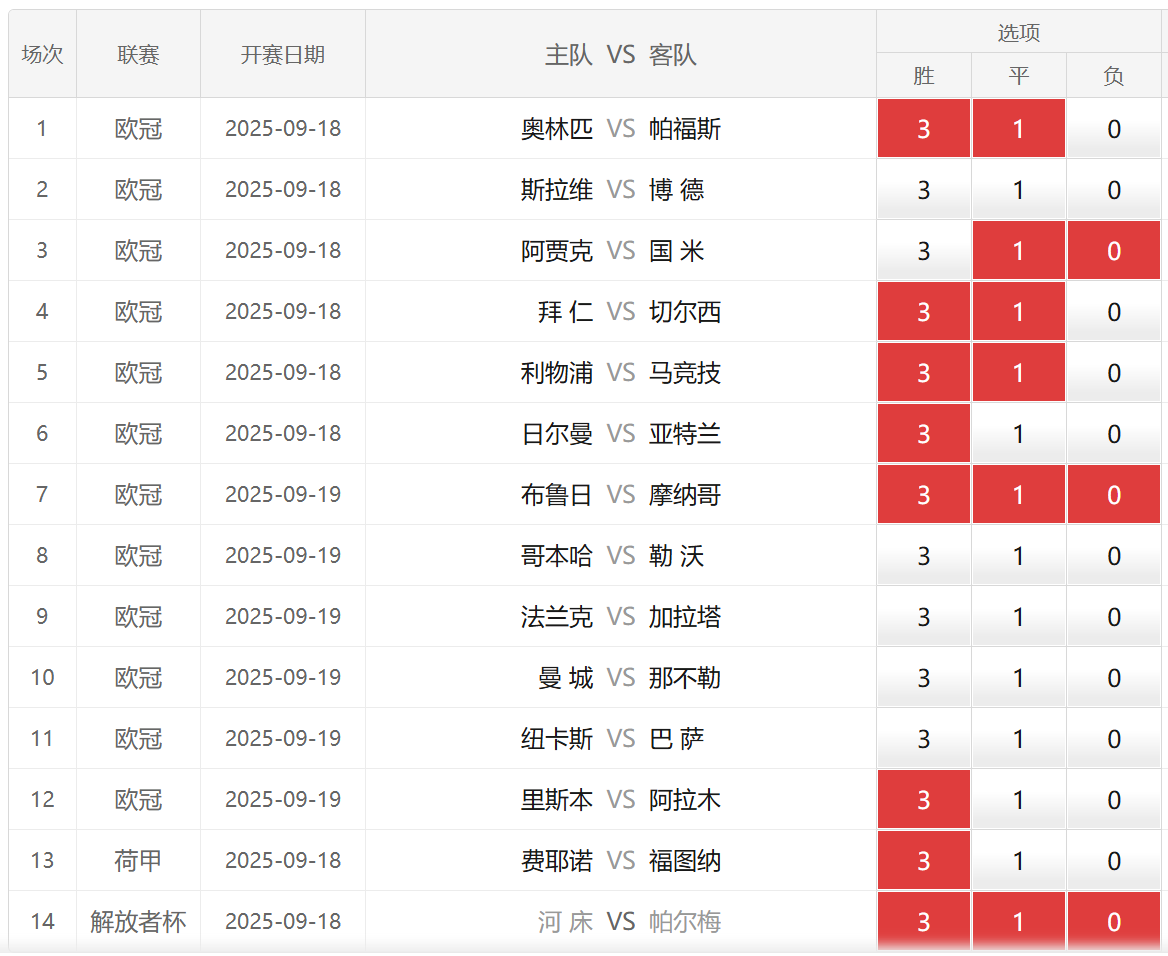
Task: Select 负 (0) for 拜仁 VS 切尔西
Action: click(x=1114, y=312)
